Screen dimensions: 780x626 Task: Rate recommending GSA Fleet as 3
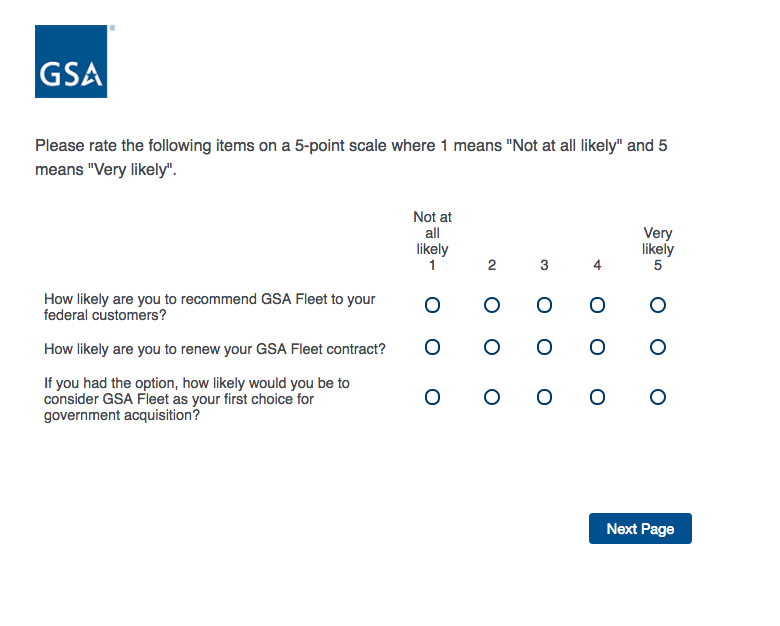click(544, 305)
